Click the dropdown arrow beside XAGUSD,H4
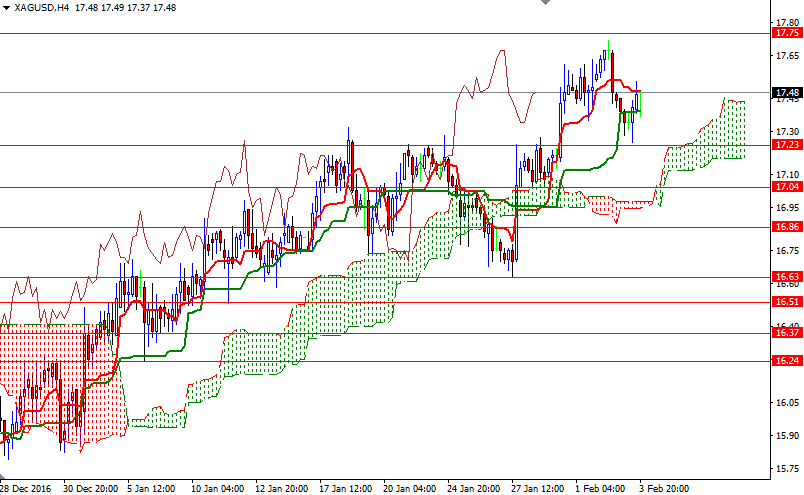 6,8
